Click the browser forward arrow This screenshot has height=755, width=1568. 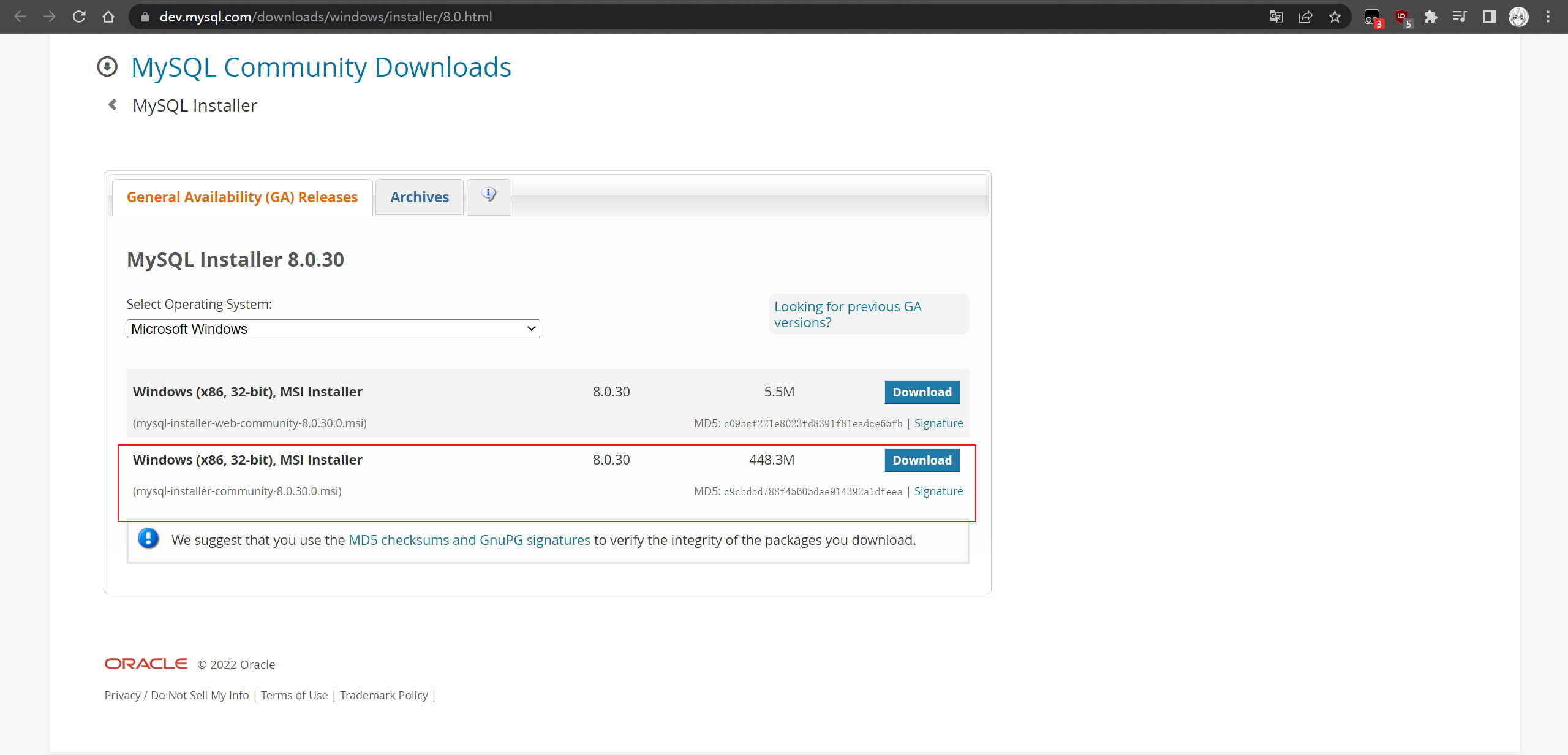click(50, 17)
